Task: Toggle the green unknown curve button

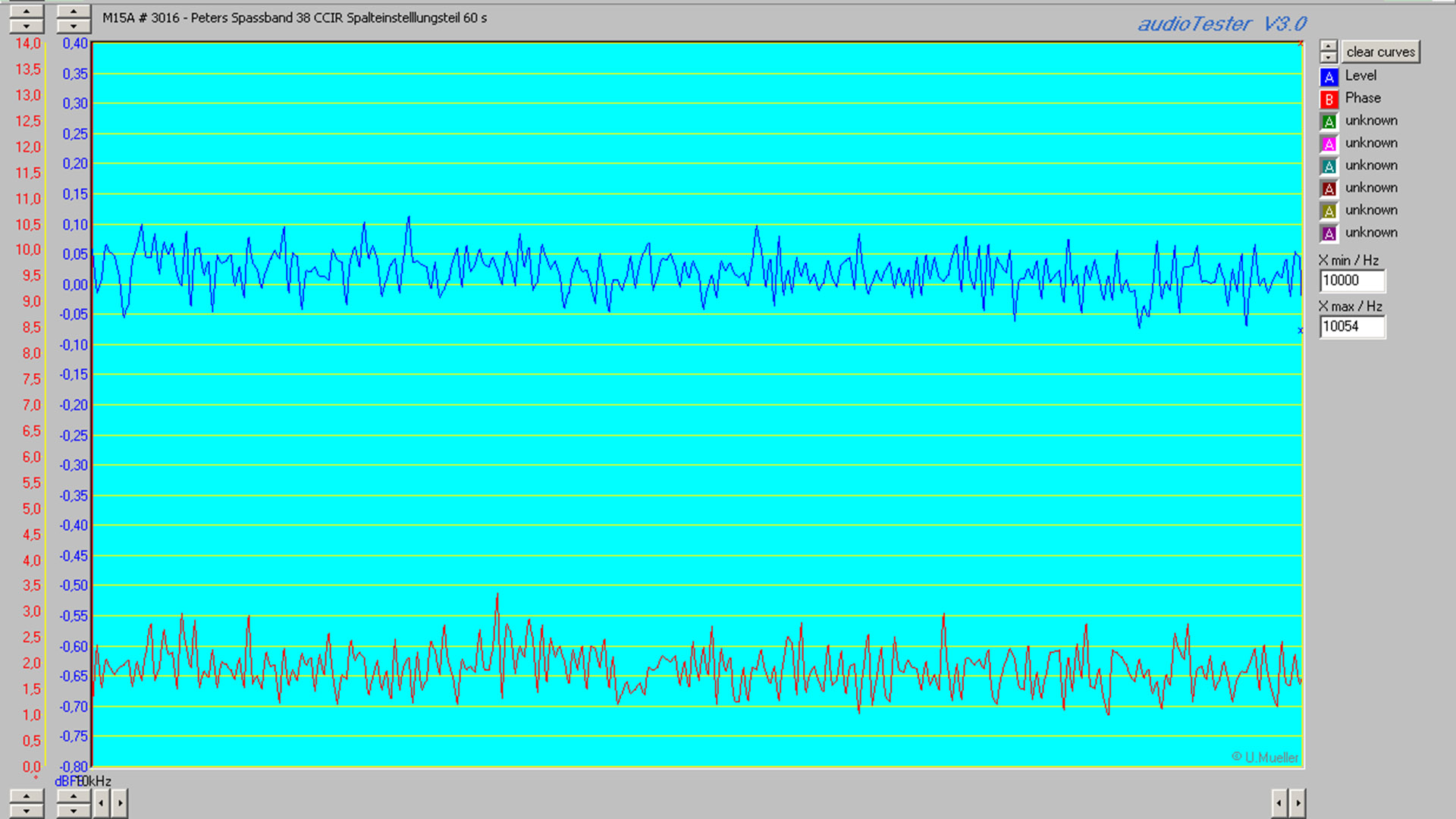Action: [1329, 121]
